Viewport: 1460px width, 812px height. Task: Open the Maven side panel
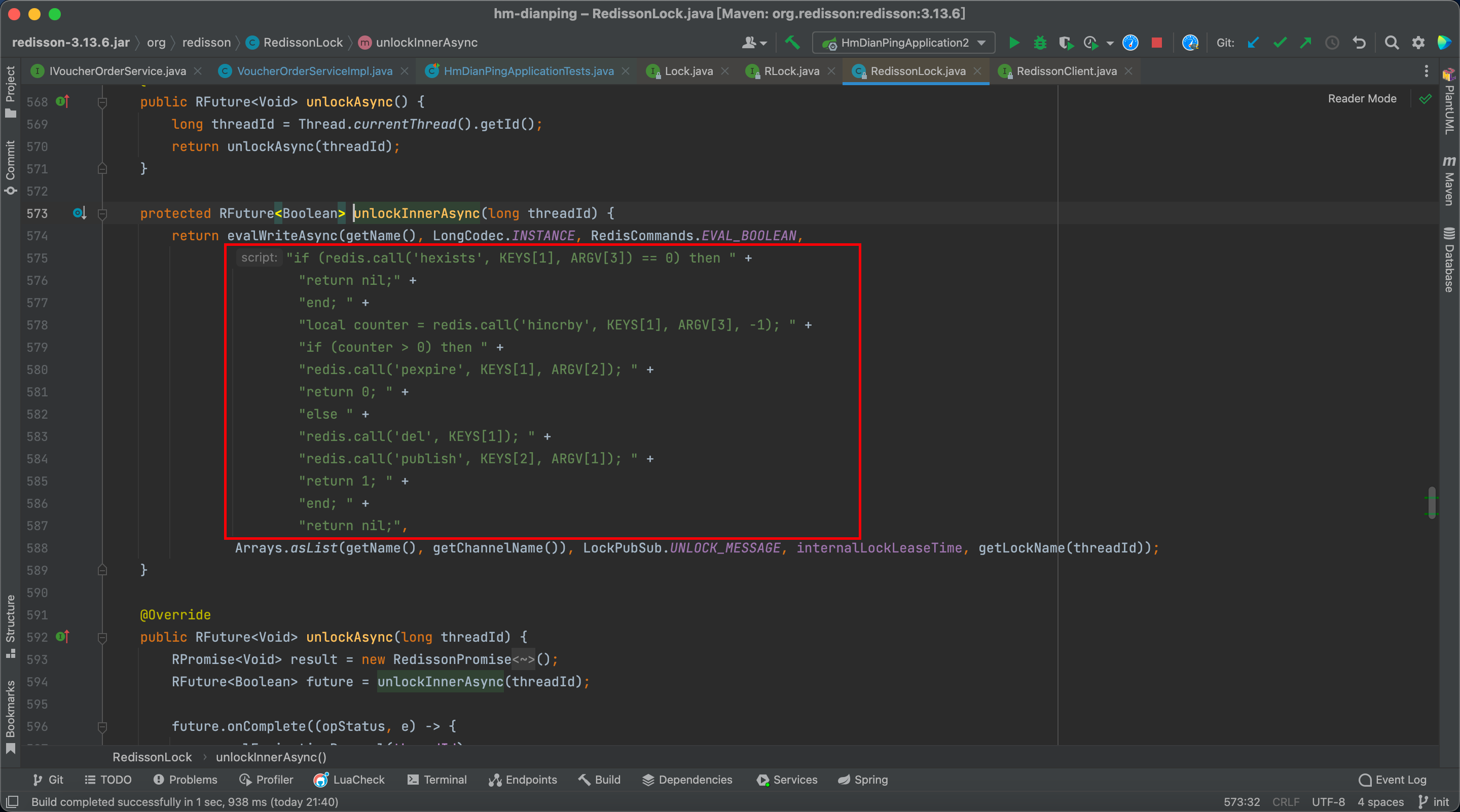[1449, 181]
